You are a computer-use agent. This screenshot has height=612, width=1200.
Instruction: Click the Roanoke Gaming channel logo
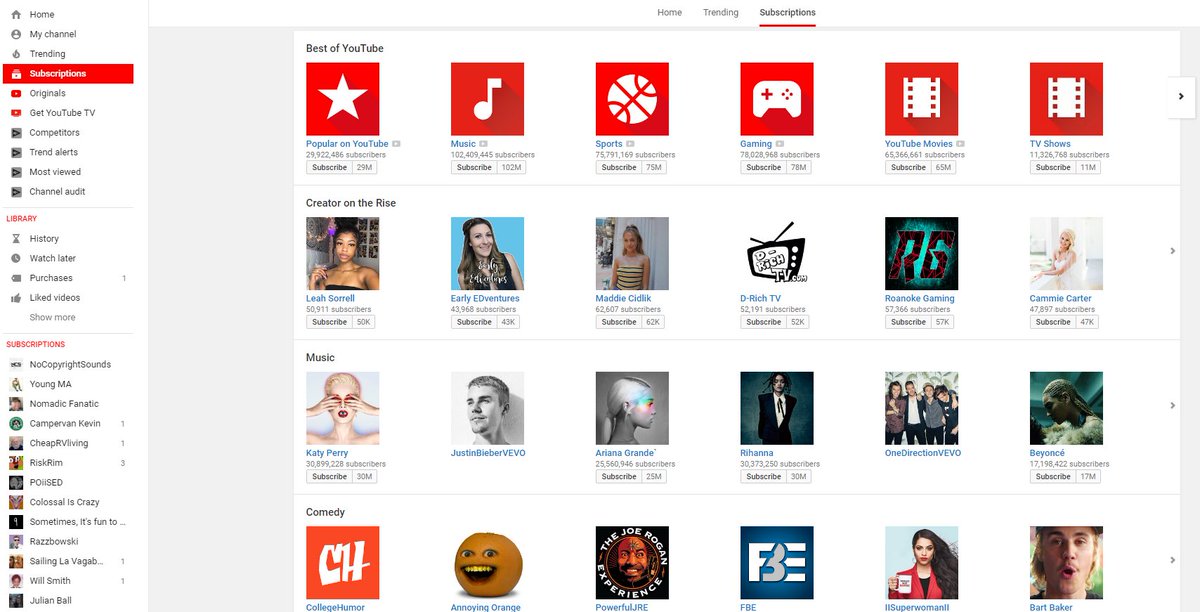922,254
